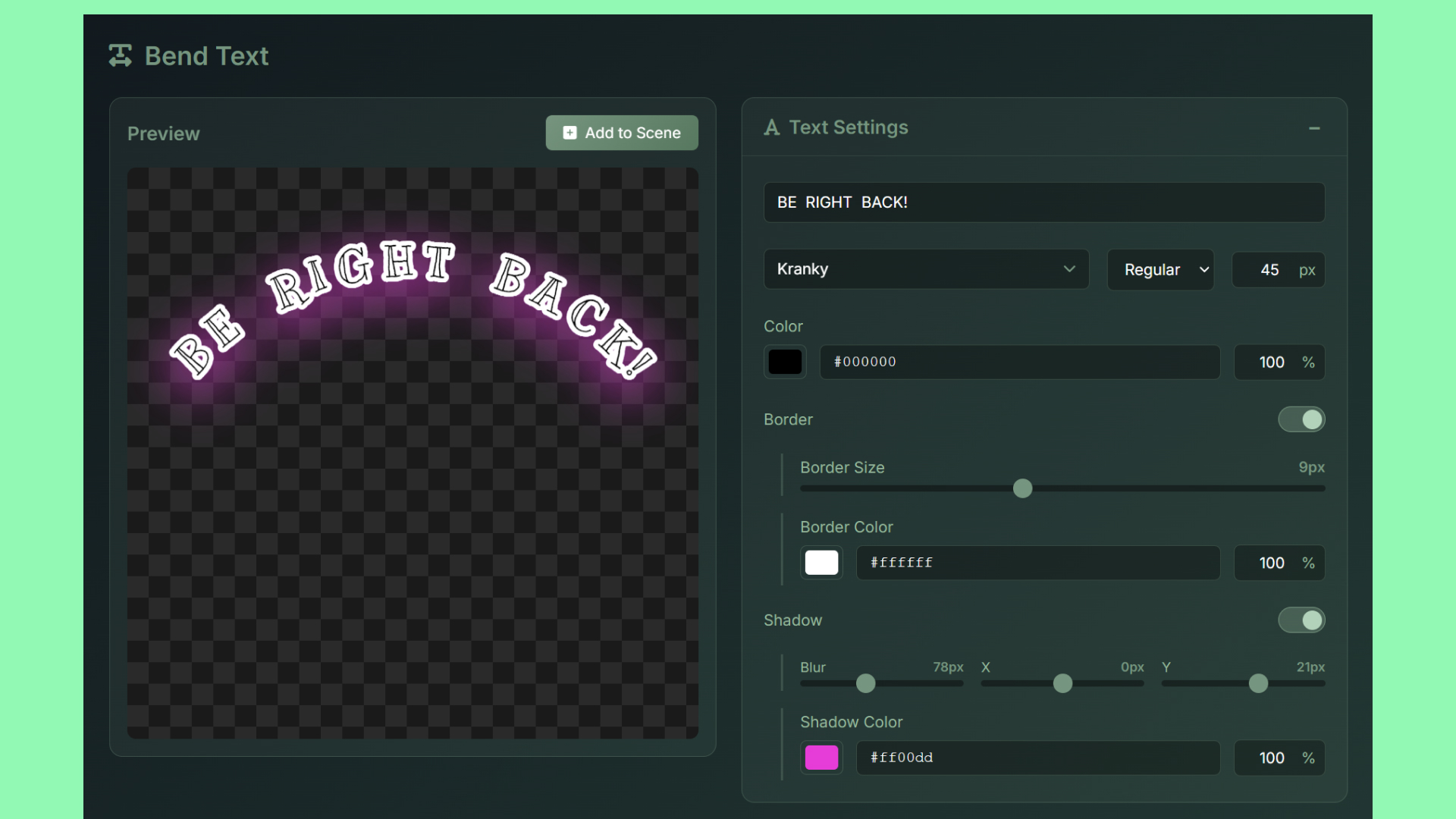This screenshot has width=1456, height=819.
Task: Click the Shadow Color opacity 100 field
Action: click(1279, 758)
